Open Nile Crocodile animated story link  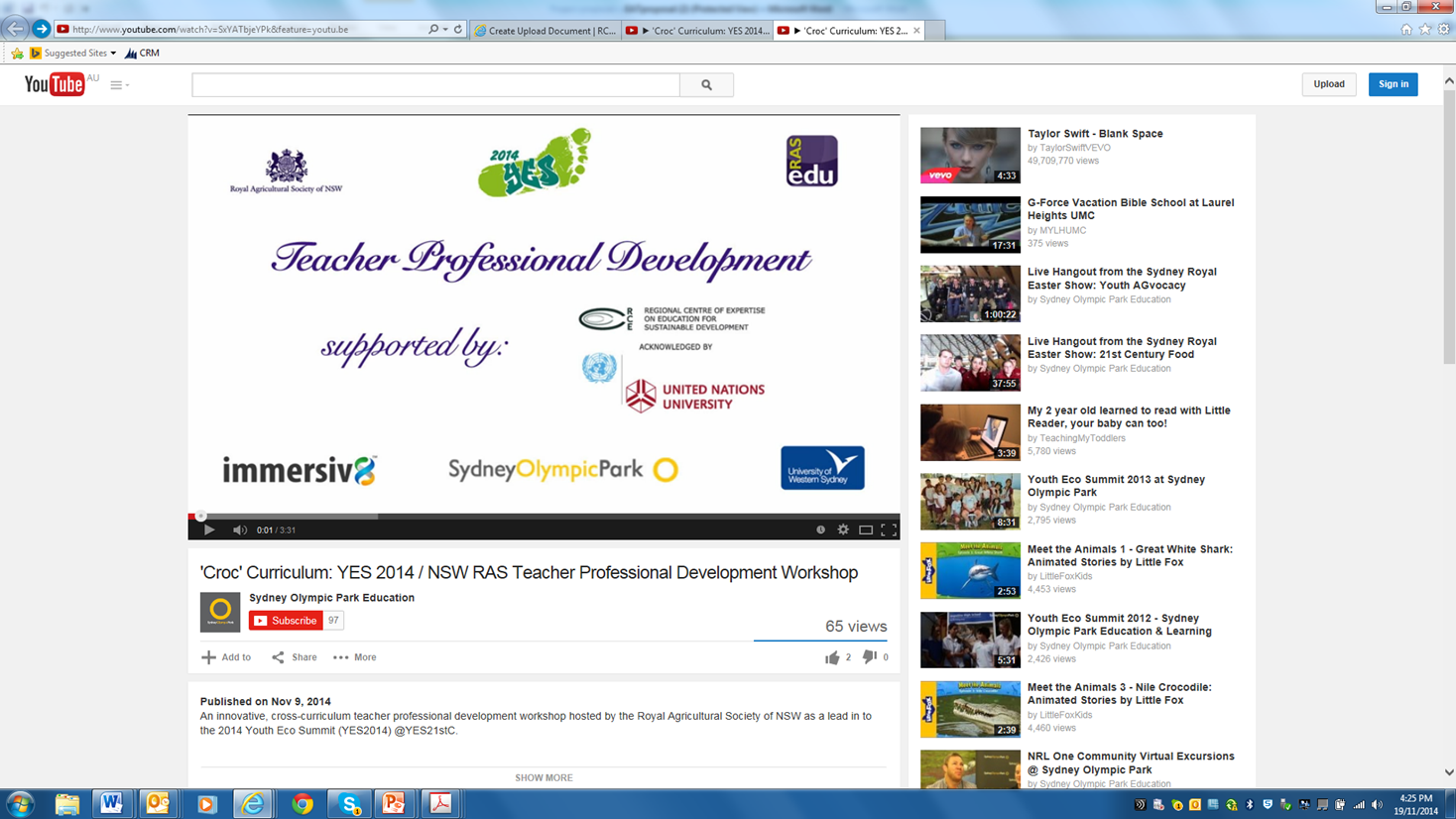coord(1120,694)
